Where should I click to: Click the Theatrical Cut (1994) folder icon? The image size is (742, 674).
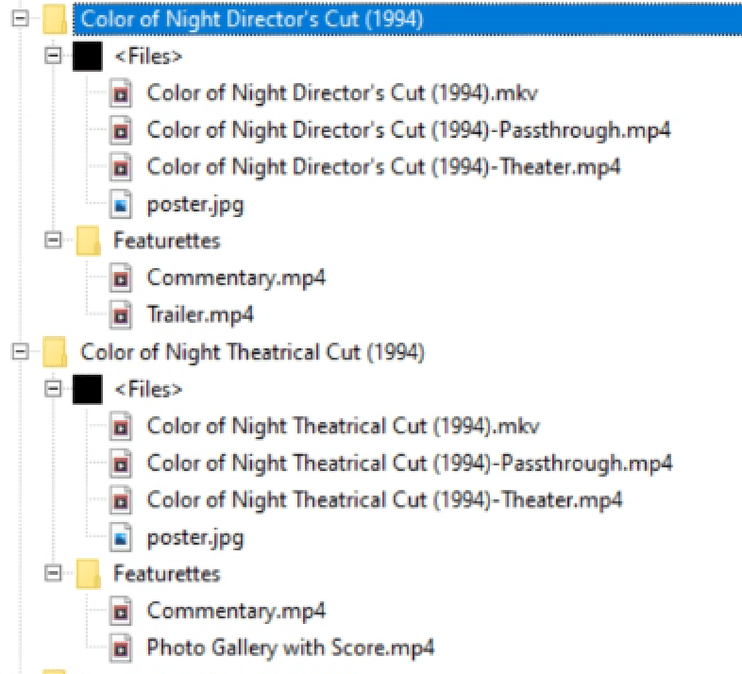click(x=54, y=352)
